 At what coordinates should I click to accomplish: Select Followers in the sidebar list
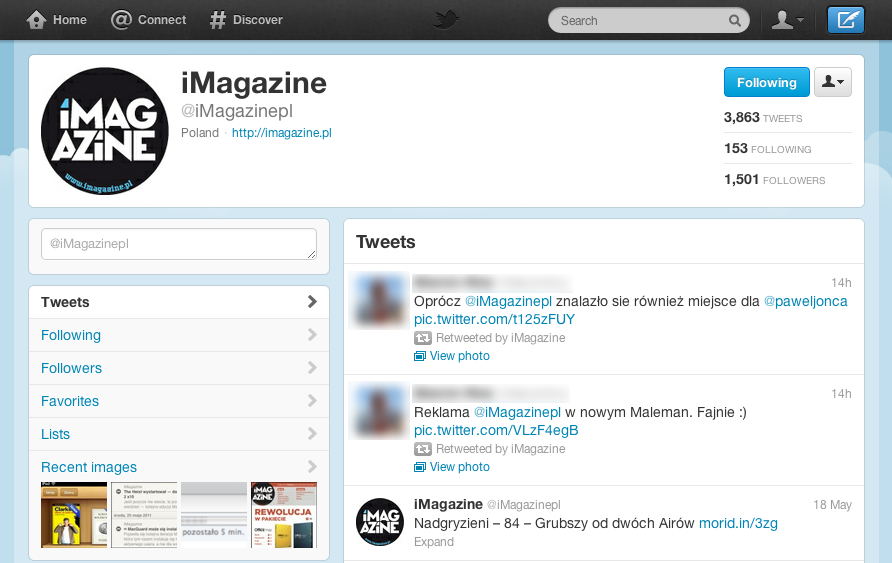[179, 368]
